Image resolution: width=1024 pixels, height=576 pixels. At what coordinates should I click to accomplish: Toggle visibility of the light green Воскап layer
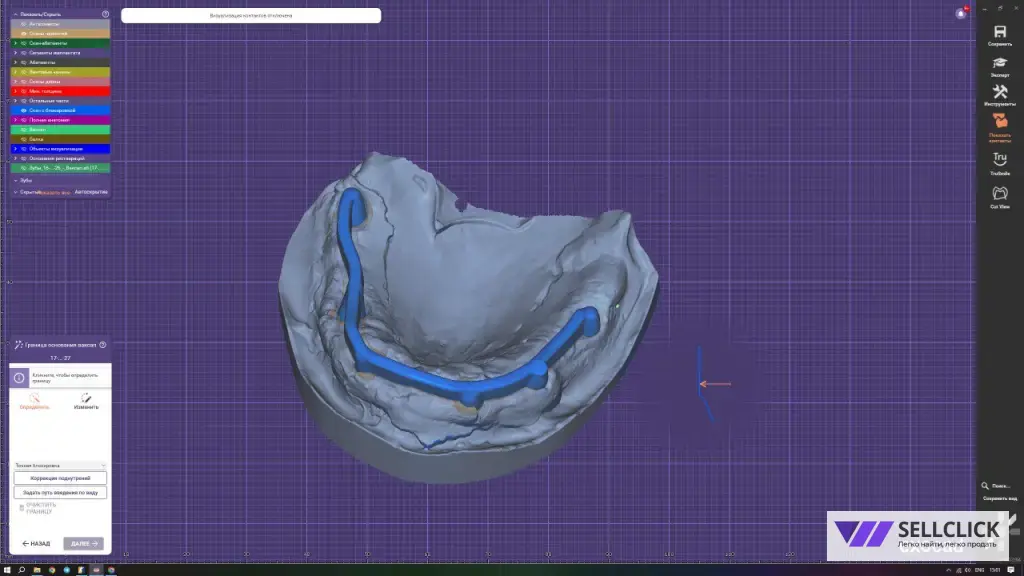pos(23,130)
